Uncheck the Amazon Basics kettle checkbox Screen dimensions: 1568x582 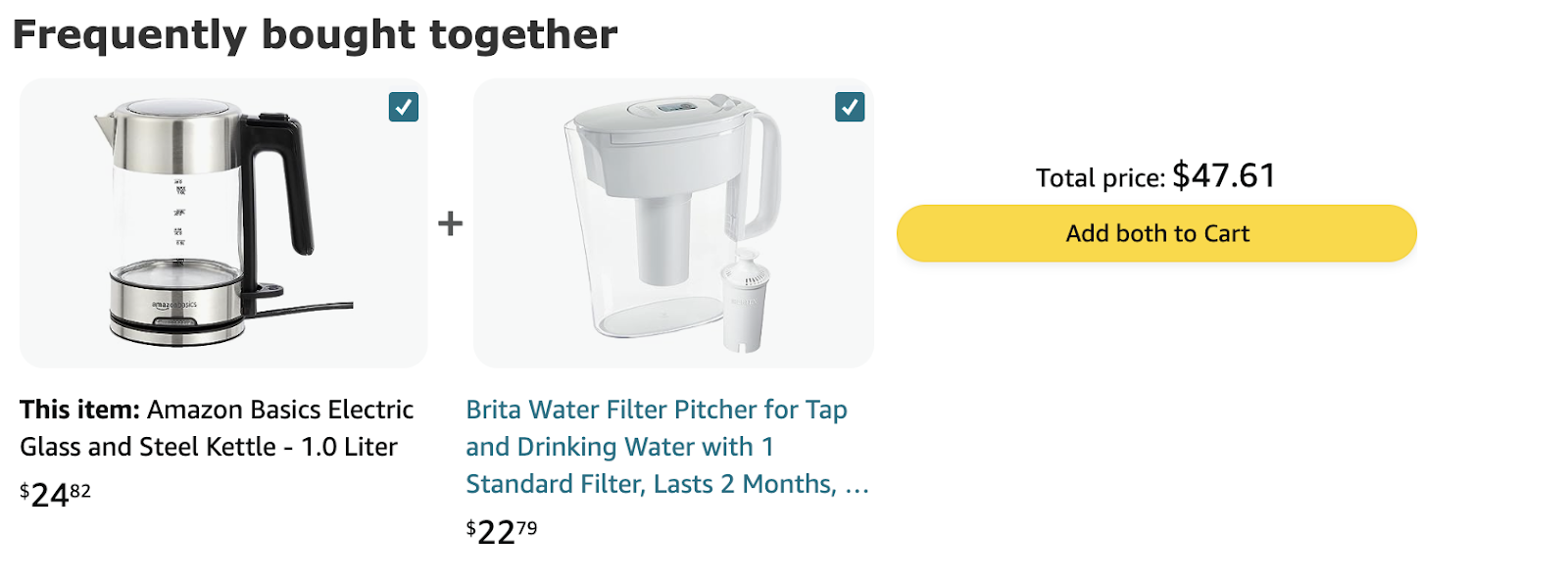pyautogui.click(x=404, y=107)
